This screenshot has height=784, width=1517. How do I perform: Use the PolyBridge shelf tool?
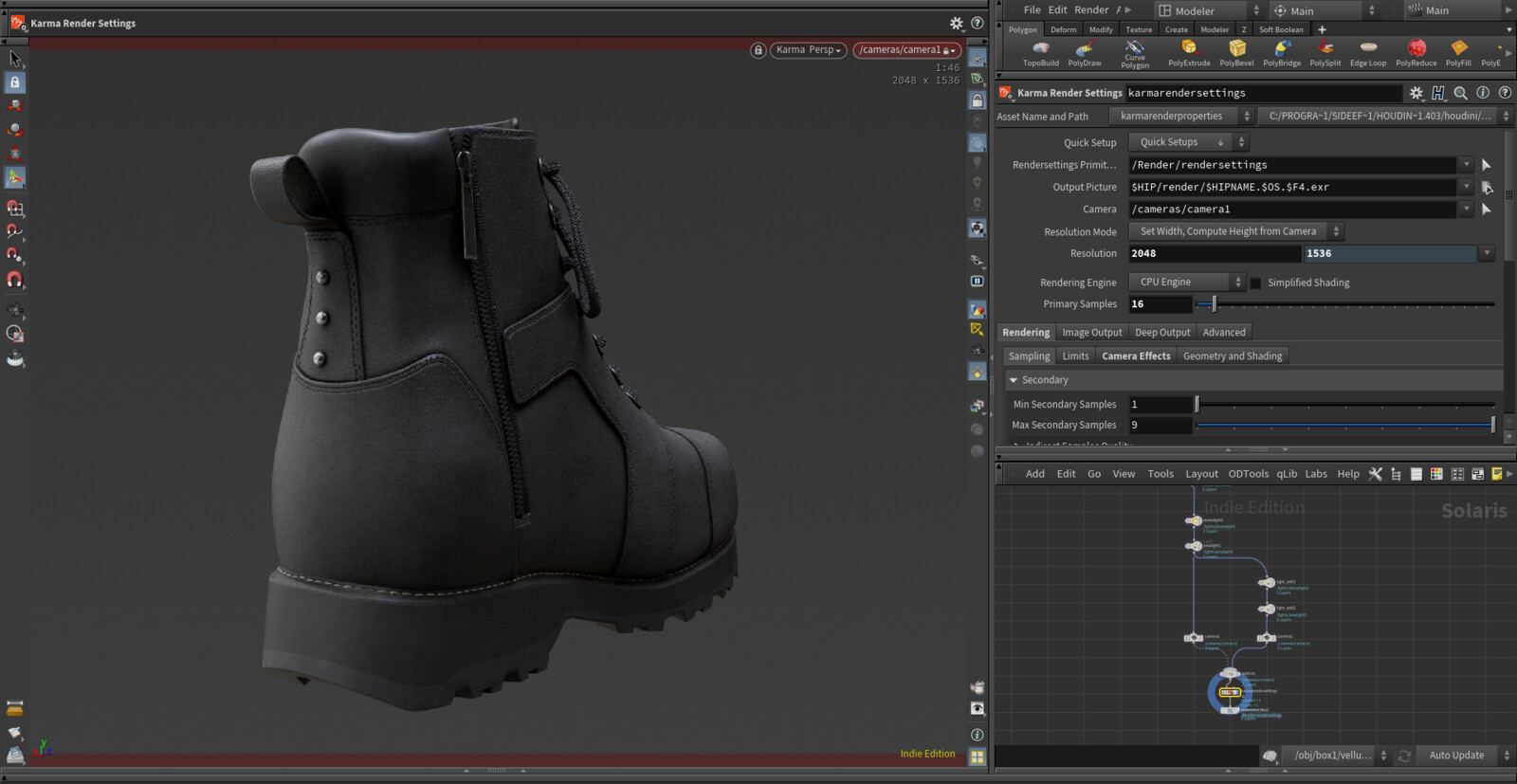click(1282, 53)
